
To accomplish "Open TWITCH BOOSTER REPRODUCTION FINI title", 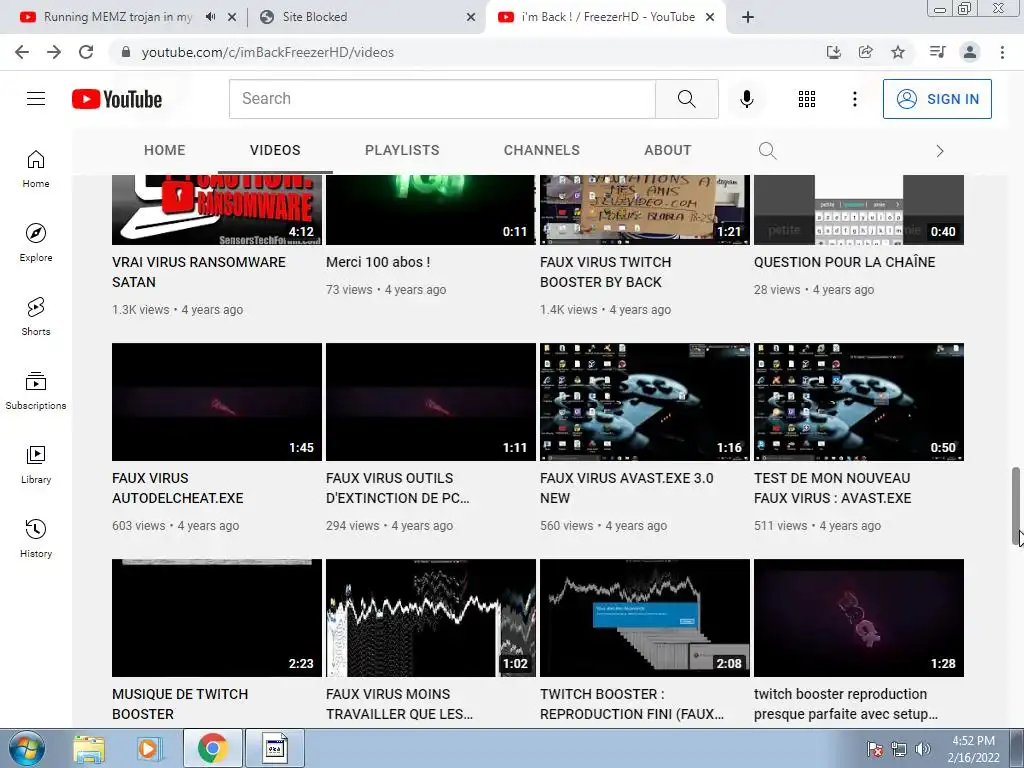I will [632, 704].
